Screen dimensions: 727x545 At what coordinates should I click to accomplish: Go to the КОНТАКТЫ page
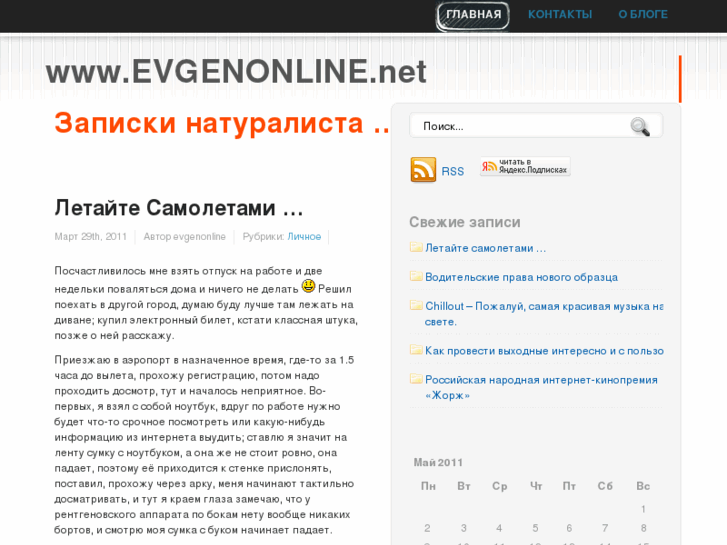click(x=560, y=14)
